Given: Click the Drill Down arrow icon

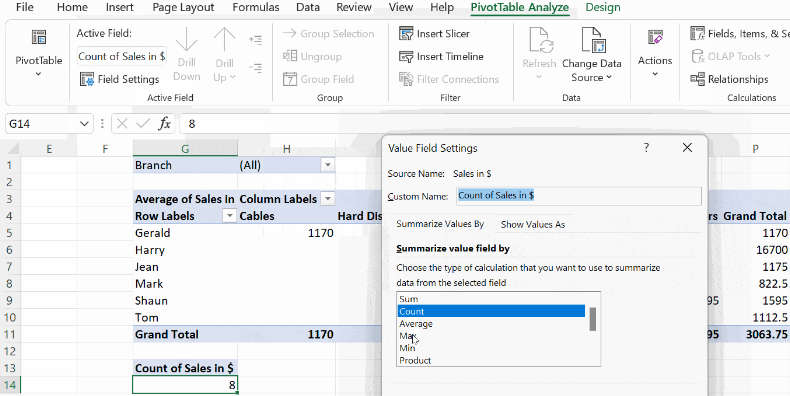Looking at the screenshot, I should [x=186, y=39].
